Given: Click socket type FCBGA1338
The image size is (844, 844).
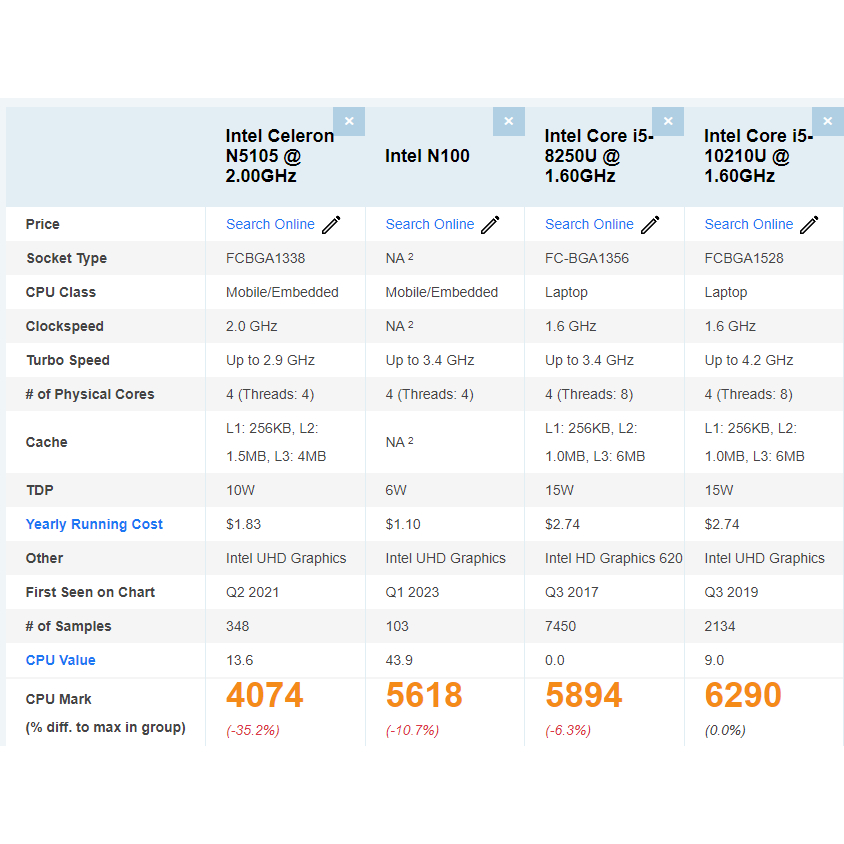Looking at the screenshot, I should pos(265,258).
